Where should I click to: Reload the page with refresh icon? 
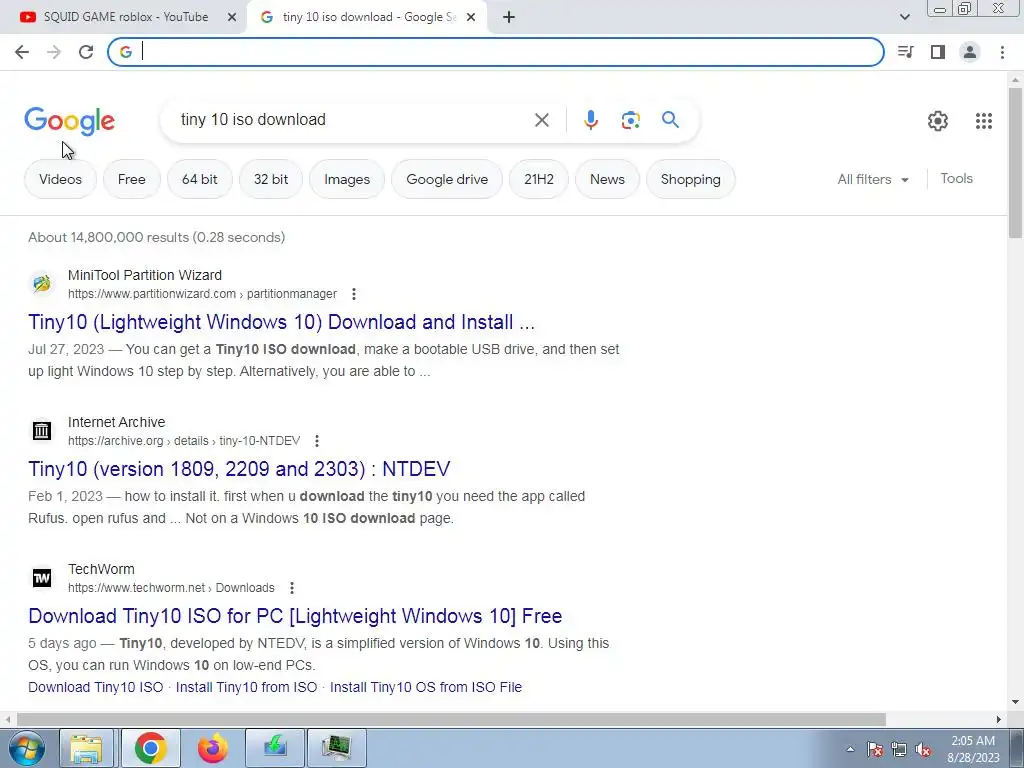point(86,52)
